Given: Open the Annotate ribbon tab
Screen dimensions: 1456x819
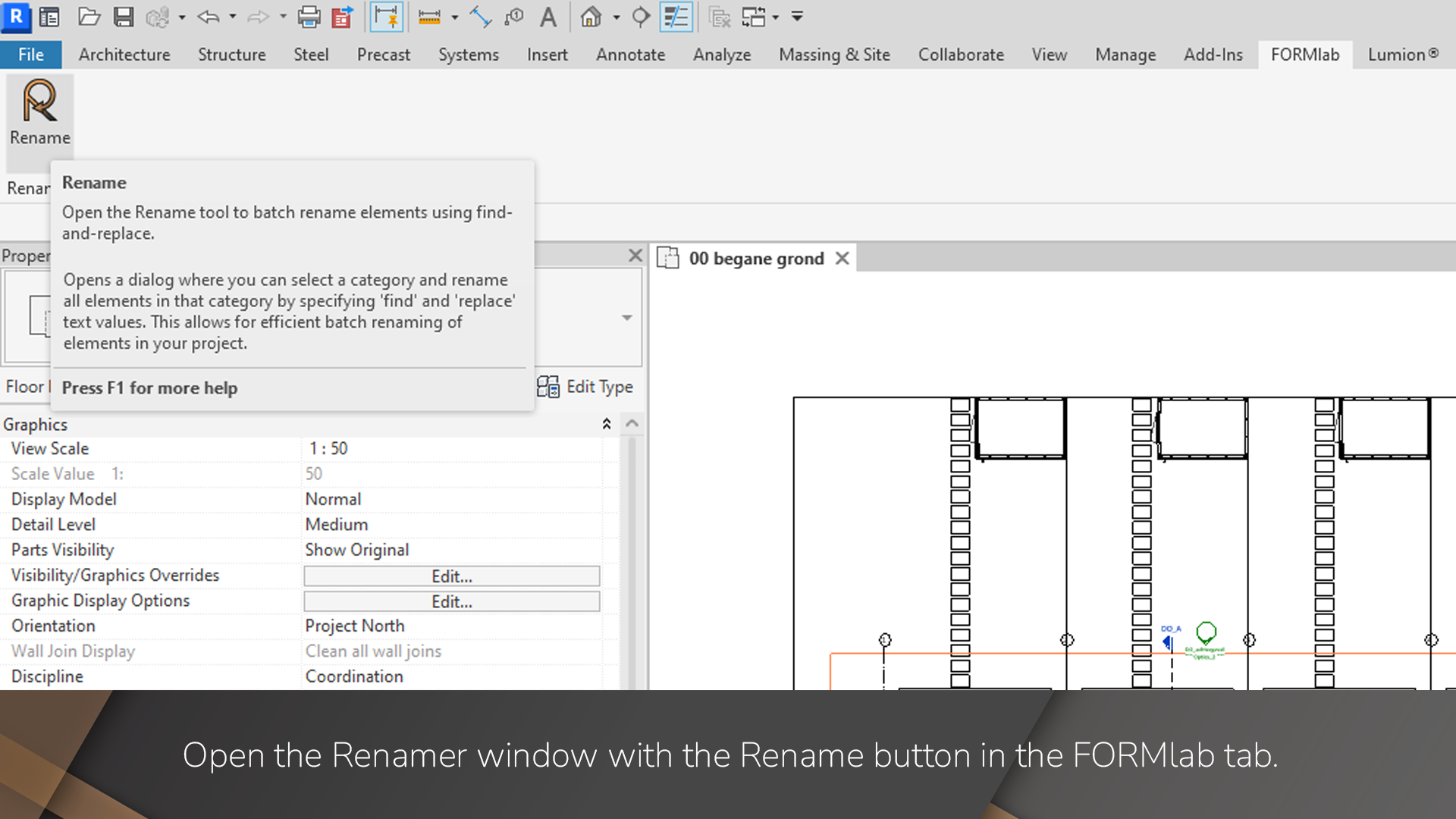Looking at the screenshot, I should click(630, 55).
